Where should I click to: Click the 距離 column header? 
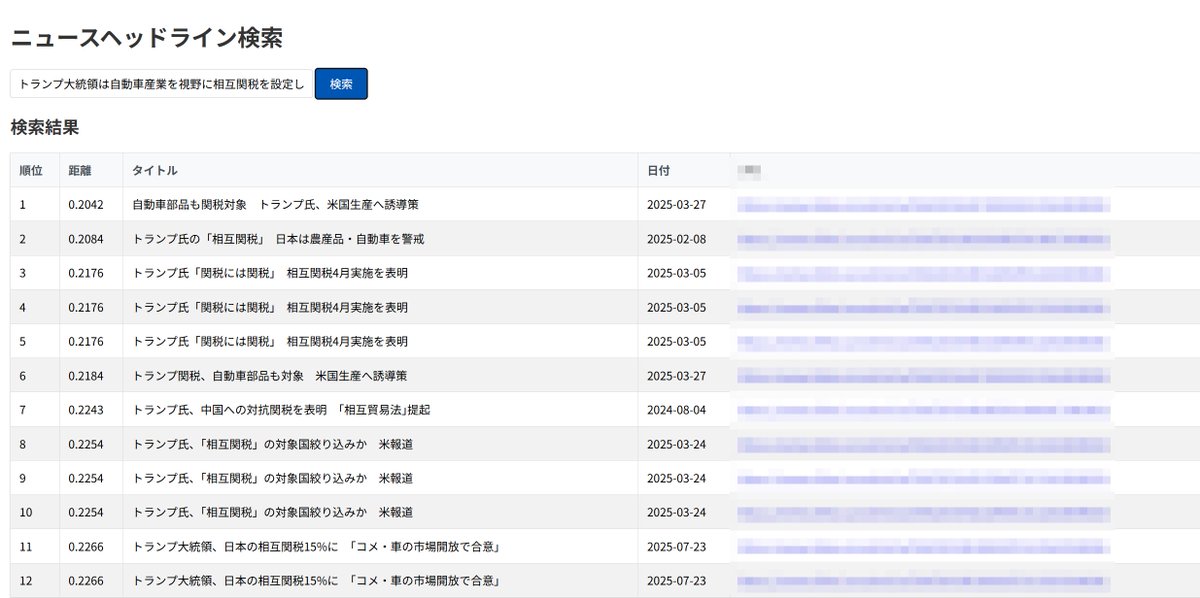[80, 171]
